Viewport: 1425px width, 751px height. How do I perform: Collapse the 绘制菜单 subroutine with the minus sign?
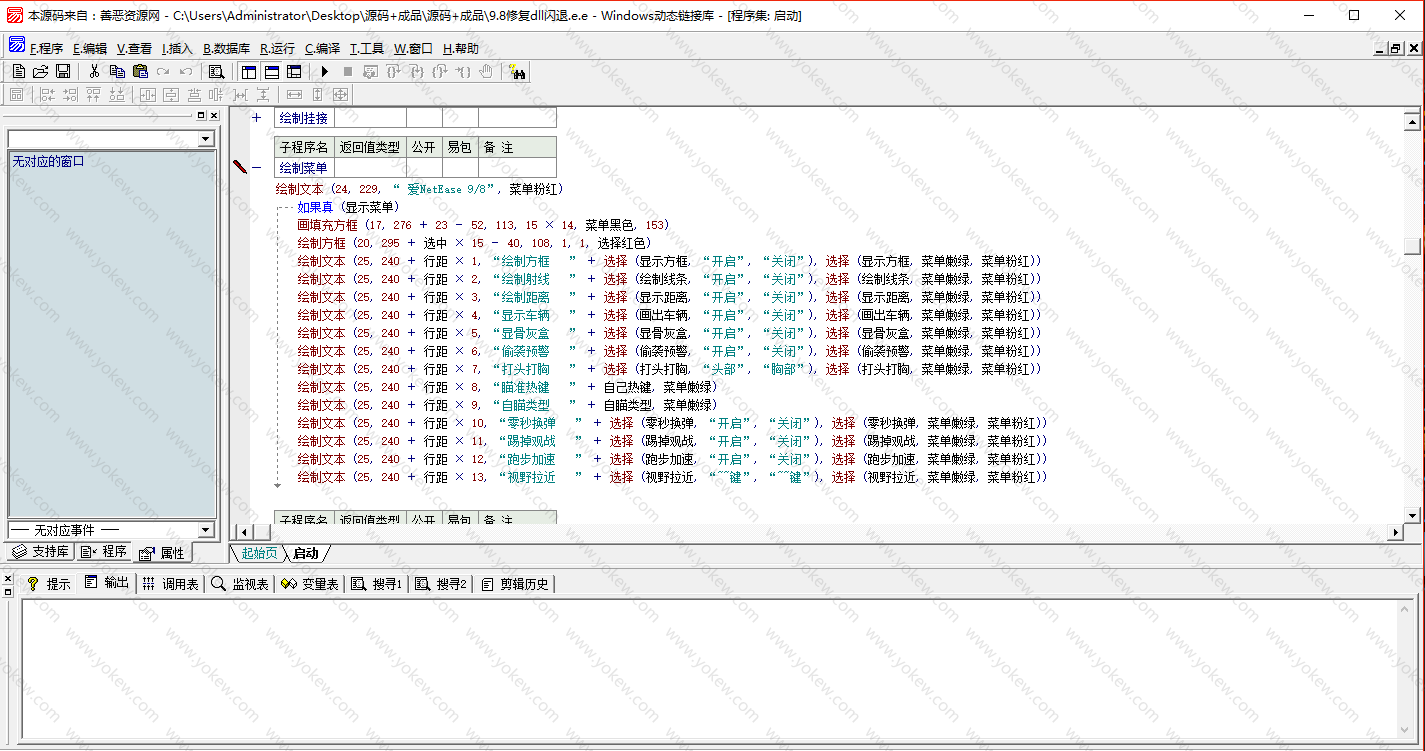click(x=256, y=168)
